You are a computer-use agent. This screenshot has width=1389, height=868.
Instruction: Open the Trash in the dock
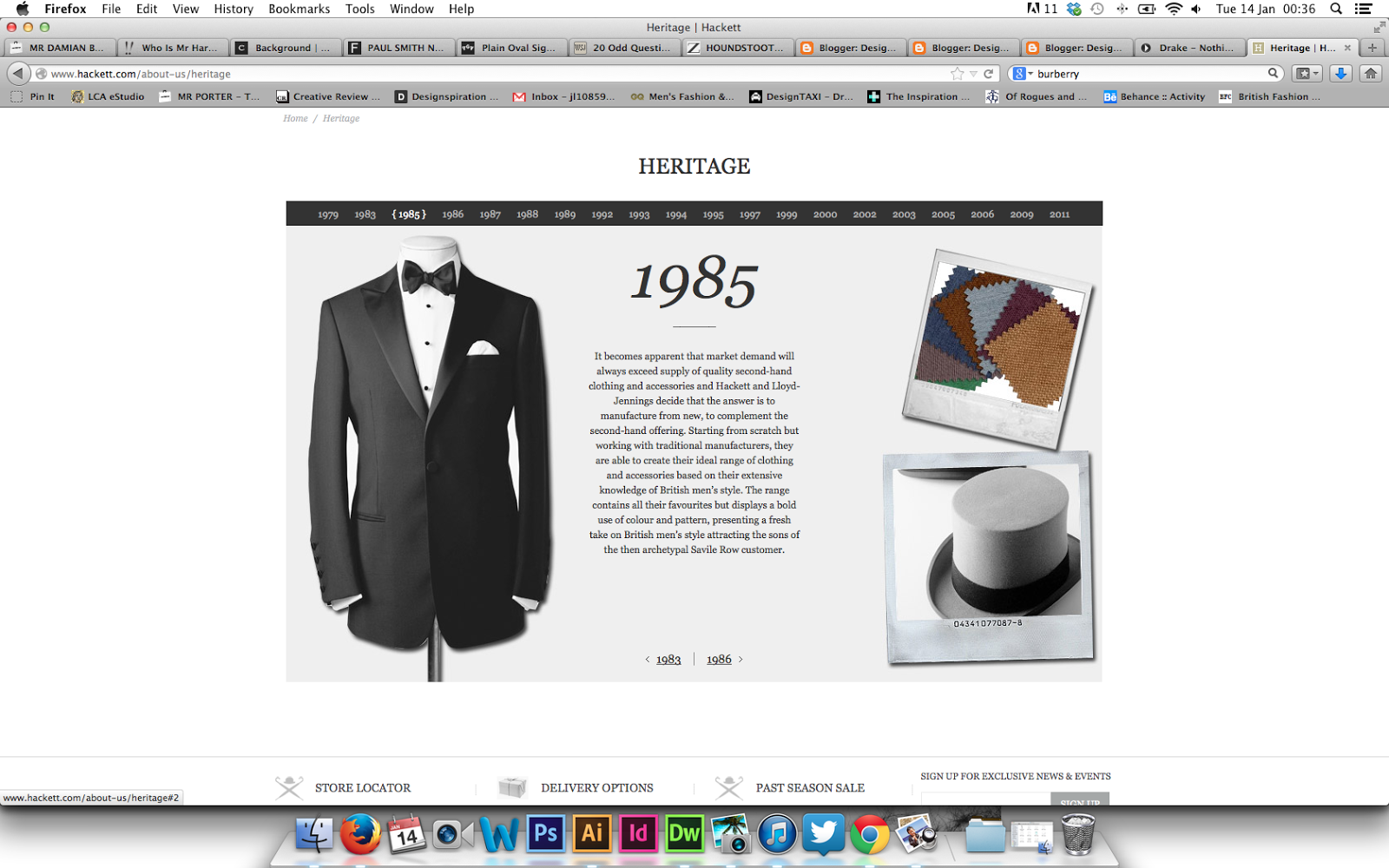pos(1078,835)
